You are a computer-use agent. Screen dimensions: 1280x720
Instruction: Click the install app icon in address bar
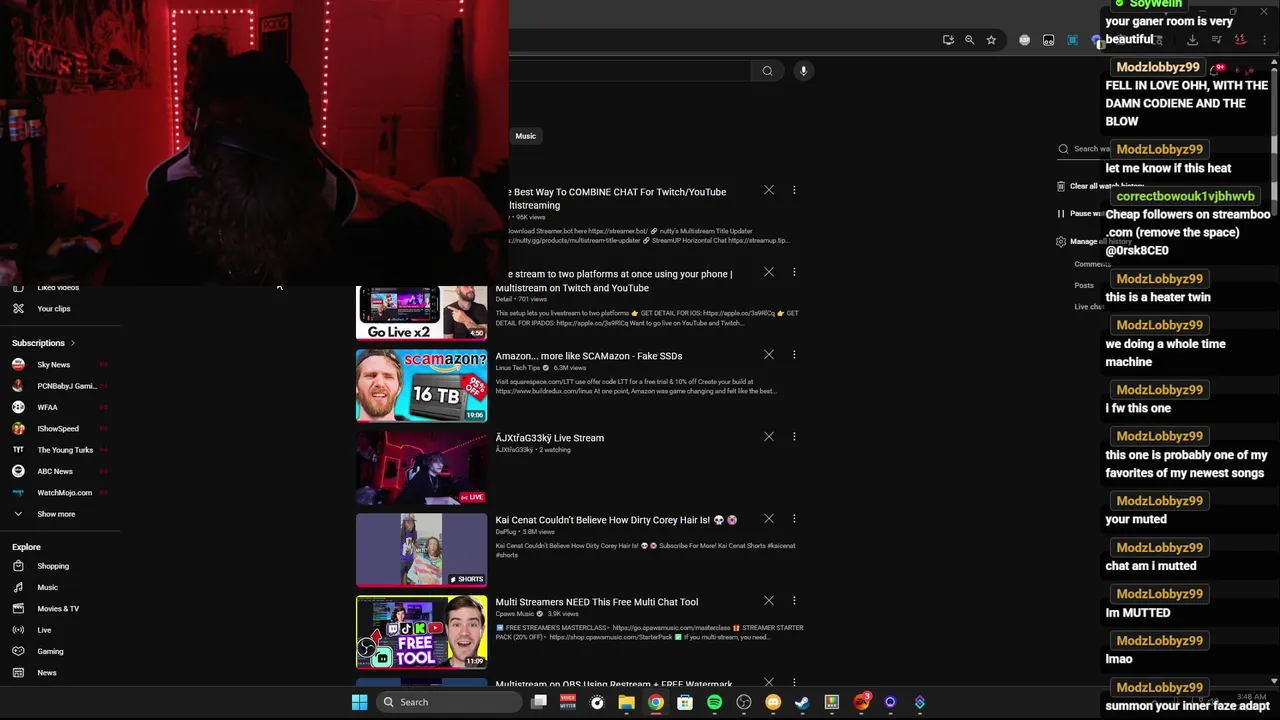(x=948, y=40)
